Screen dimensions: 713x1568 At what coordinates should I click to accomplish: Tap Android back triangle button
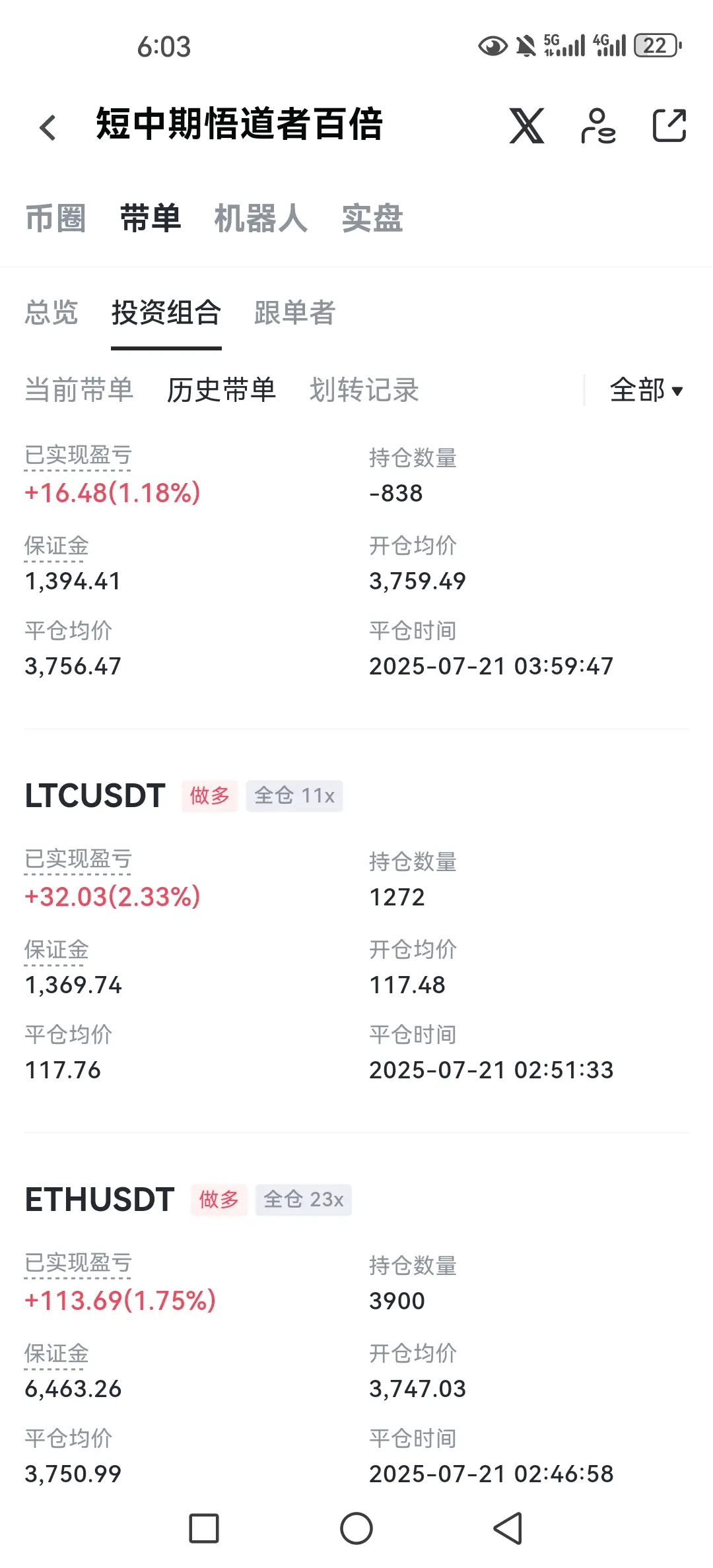(x=508, y=1528)
